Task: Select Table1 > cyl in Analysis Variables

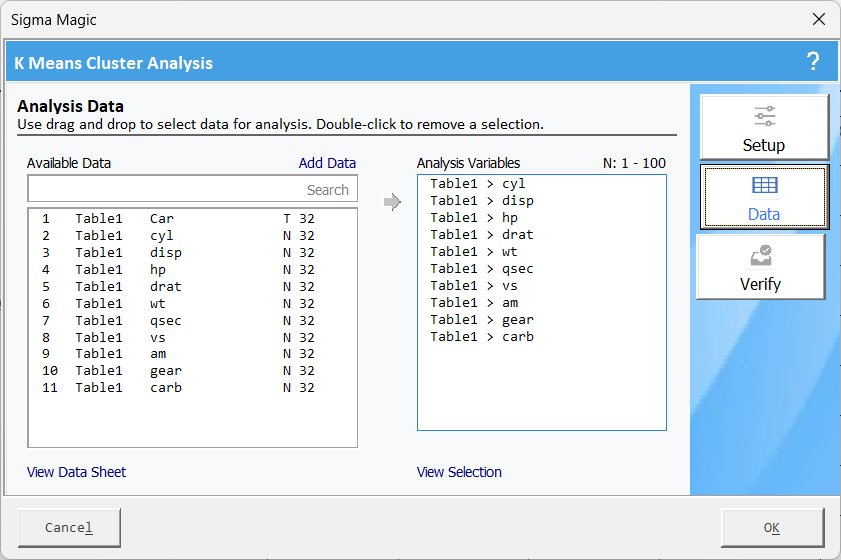Action: 477,184
